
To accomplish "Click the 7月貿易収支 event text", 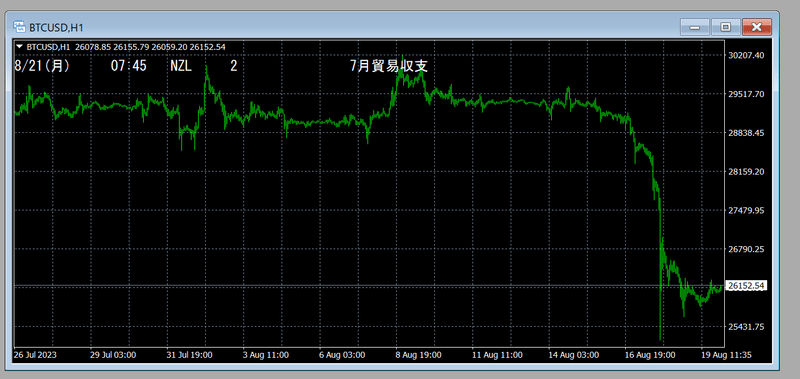I will coord(389,66).
